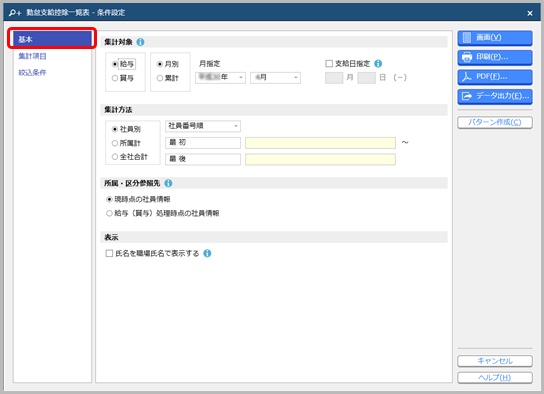
Task: Open the year dropdown under 月指定
Action: pyautogui.click(x=220, y=78)
